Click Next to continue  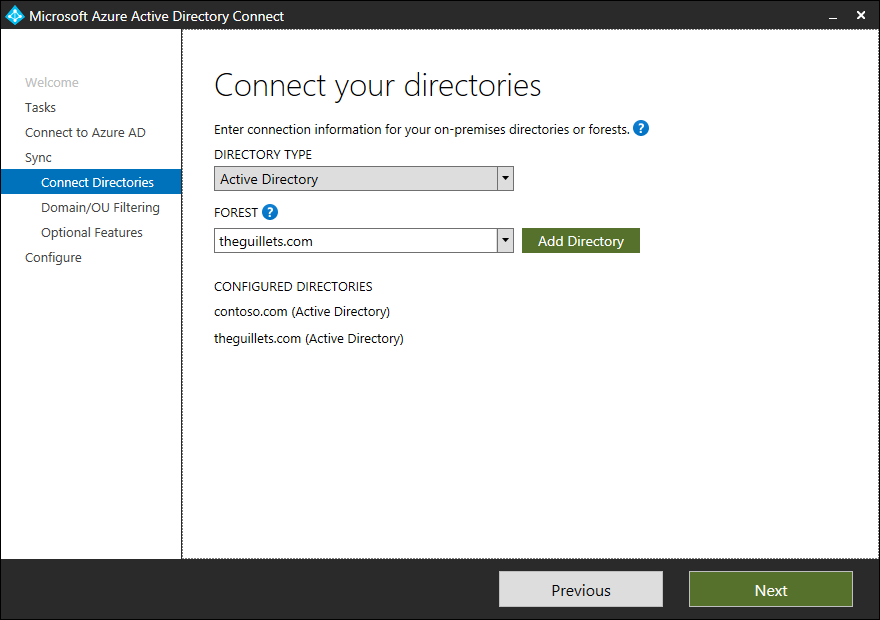(770, 589)
